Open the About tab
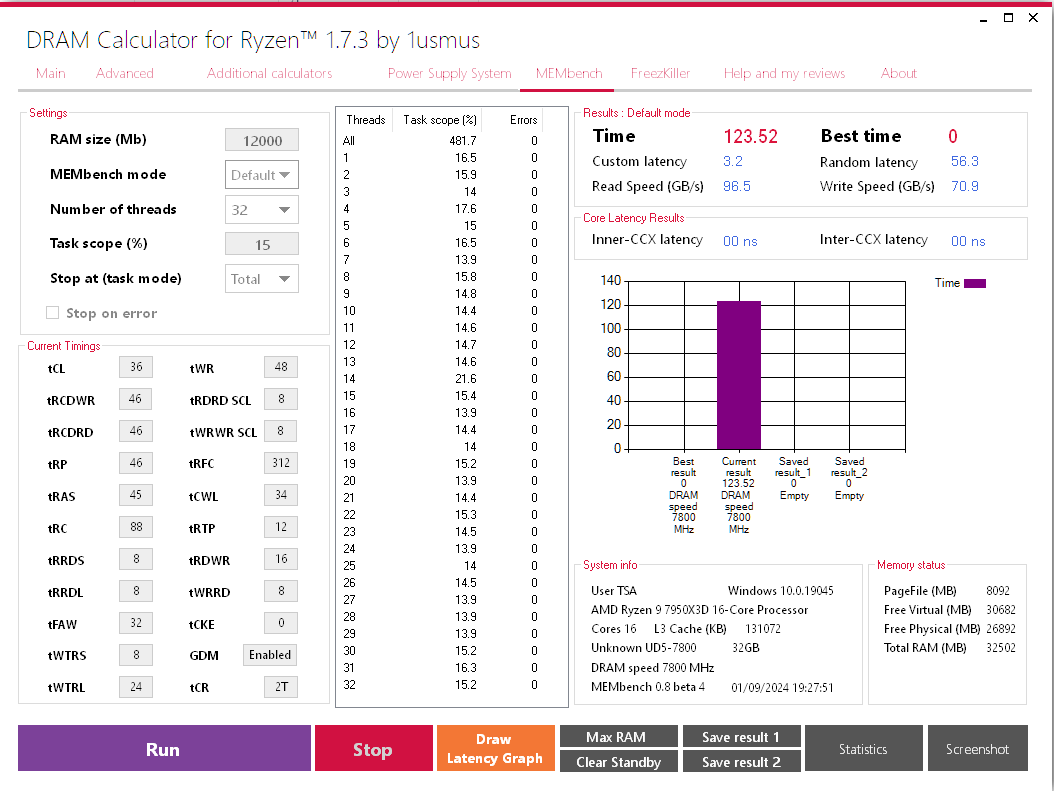This screenshot has height=791, width=1054. (x=898, y=73)
